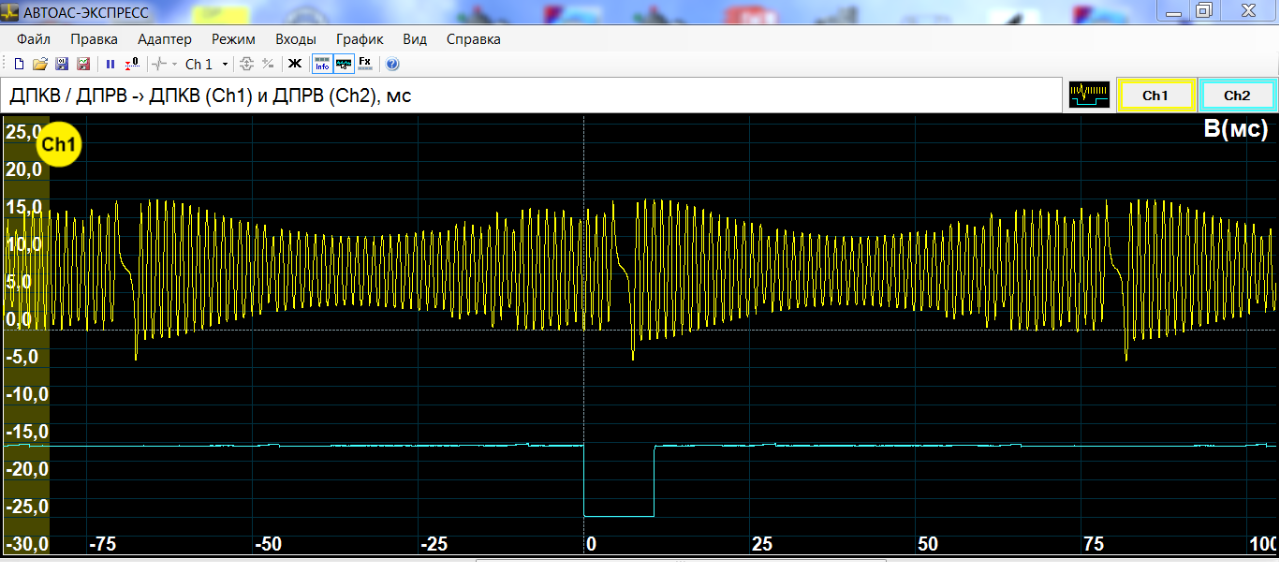Image resolution: width=1279 pixels, height=562 pixels.
Task: Click the open folder icon
Action: [40, 64]
